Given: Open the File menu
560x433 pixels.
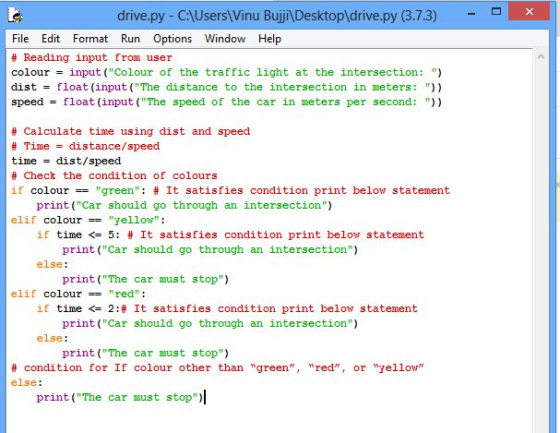Looking at the screenshot, I should 20,39.
